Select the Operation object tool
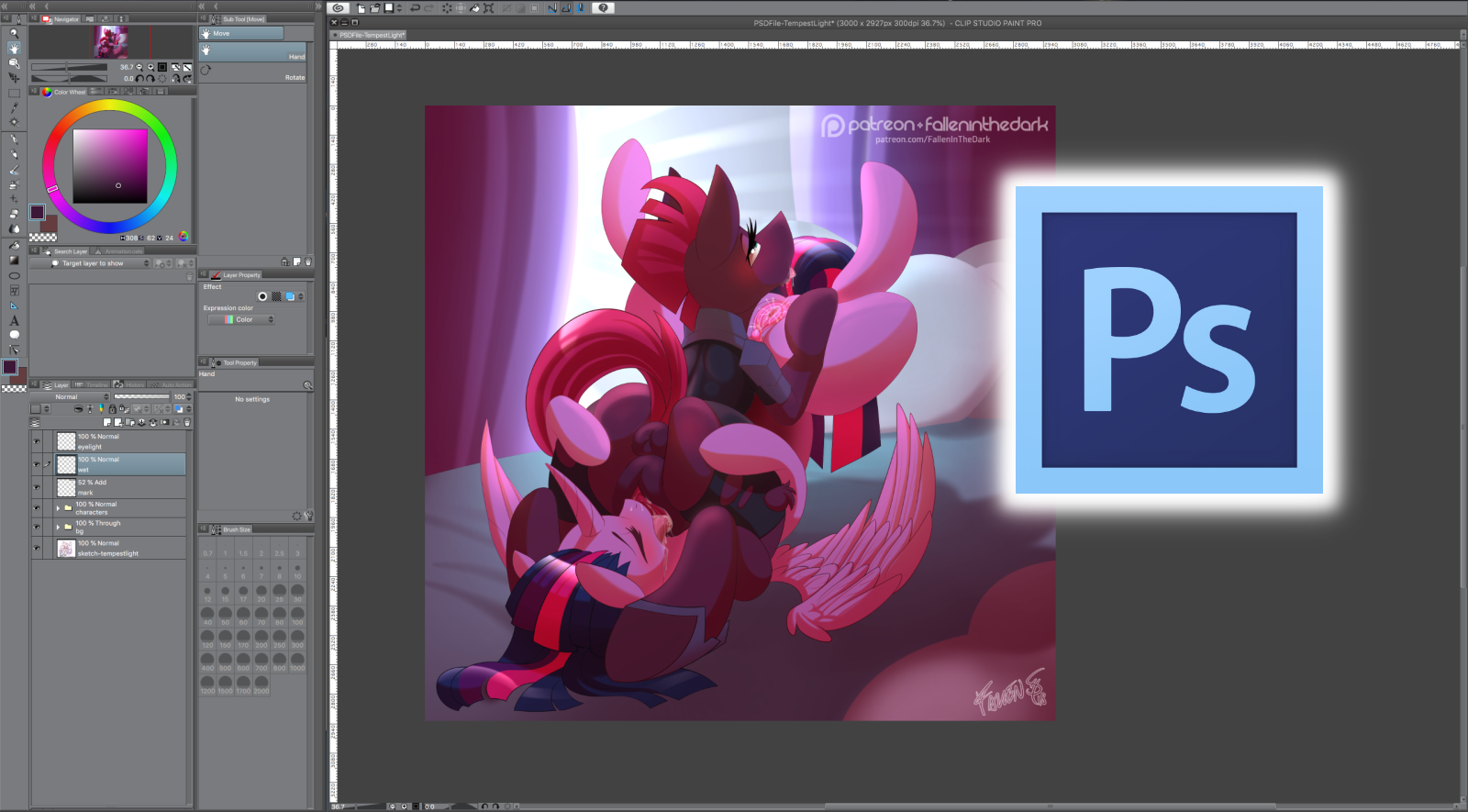The height and width of the screenshot is (812, 1468). pyautogui.click(x=14, y=63)
